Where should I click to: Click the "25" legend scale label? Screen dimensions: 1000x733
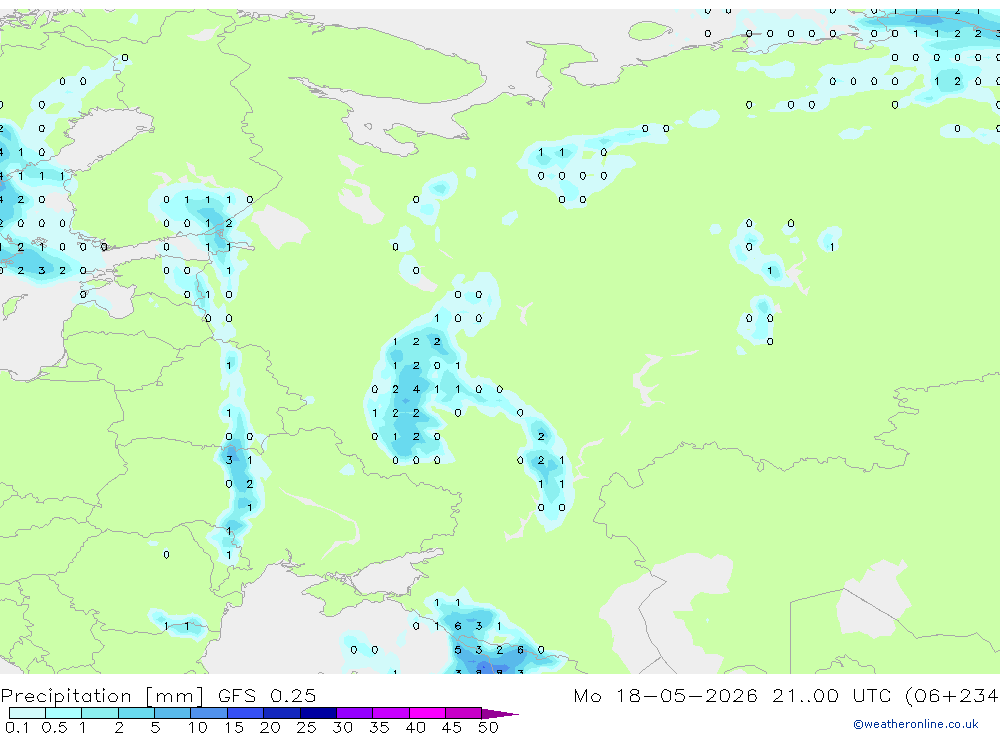tap(306, 727)
